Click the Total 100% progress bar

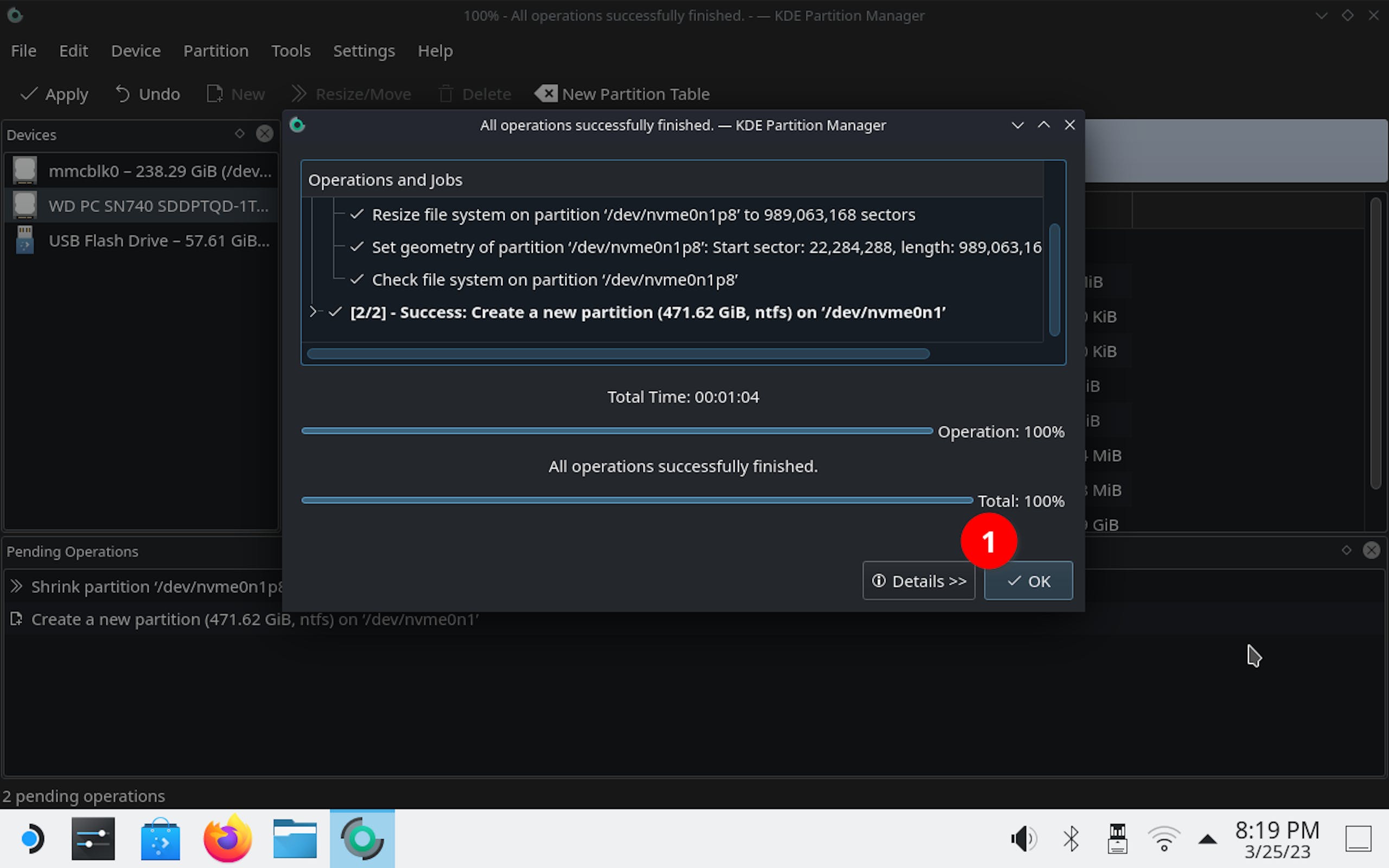tap(636, 501)
